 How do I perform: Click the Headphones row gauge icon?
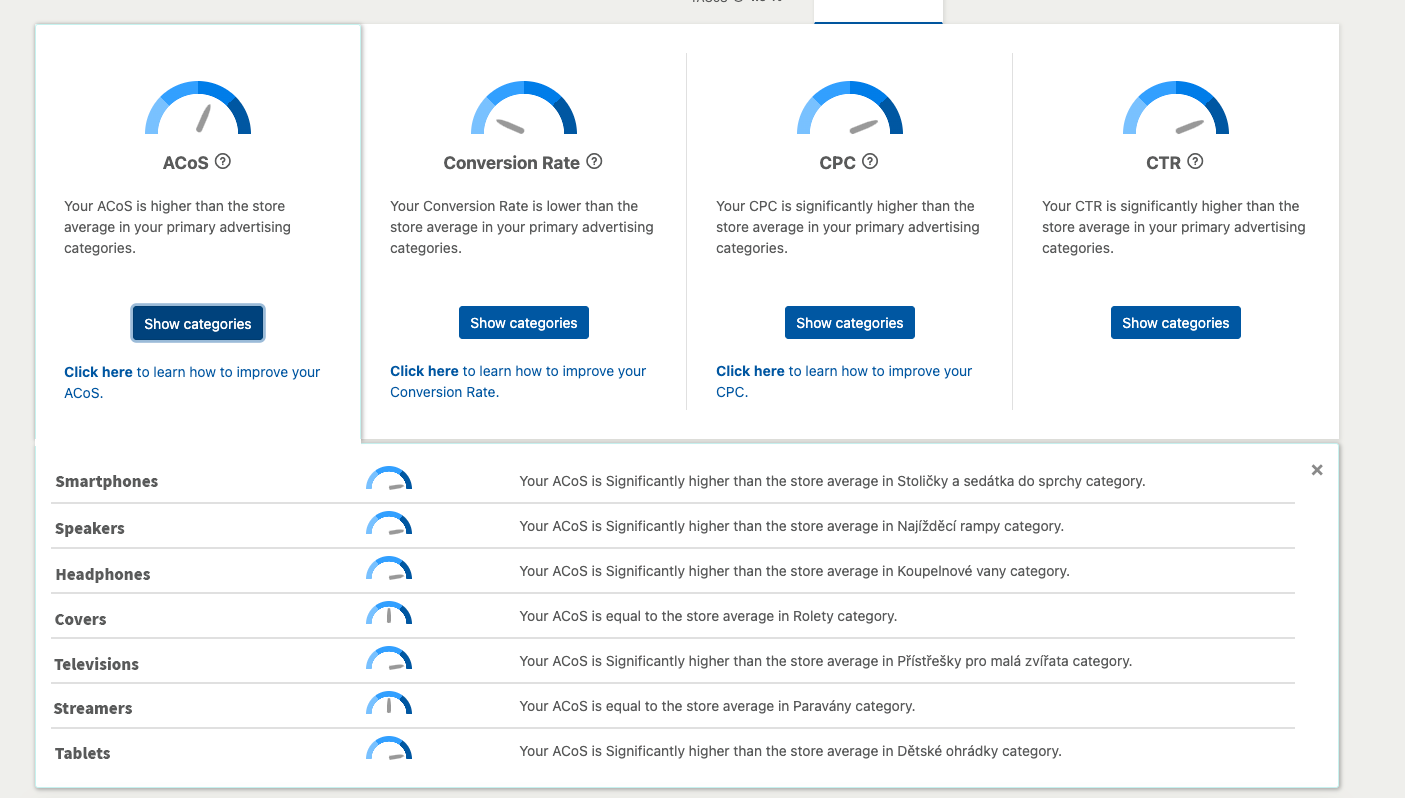pyautogui.click(x=389, y=569)
